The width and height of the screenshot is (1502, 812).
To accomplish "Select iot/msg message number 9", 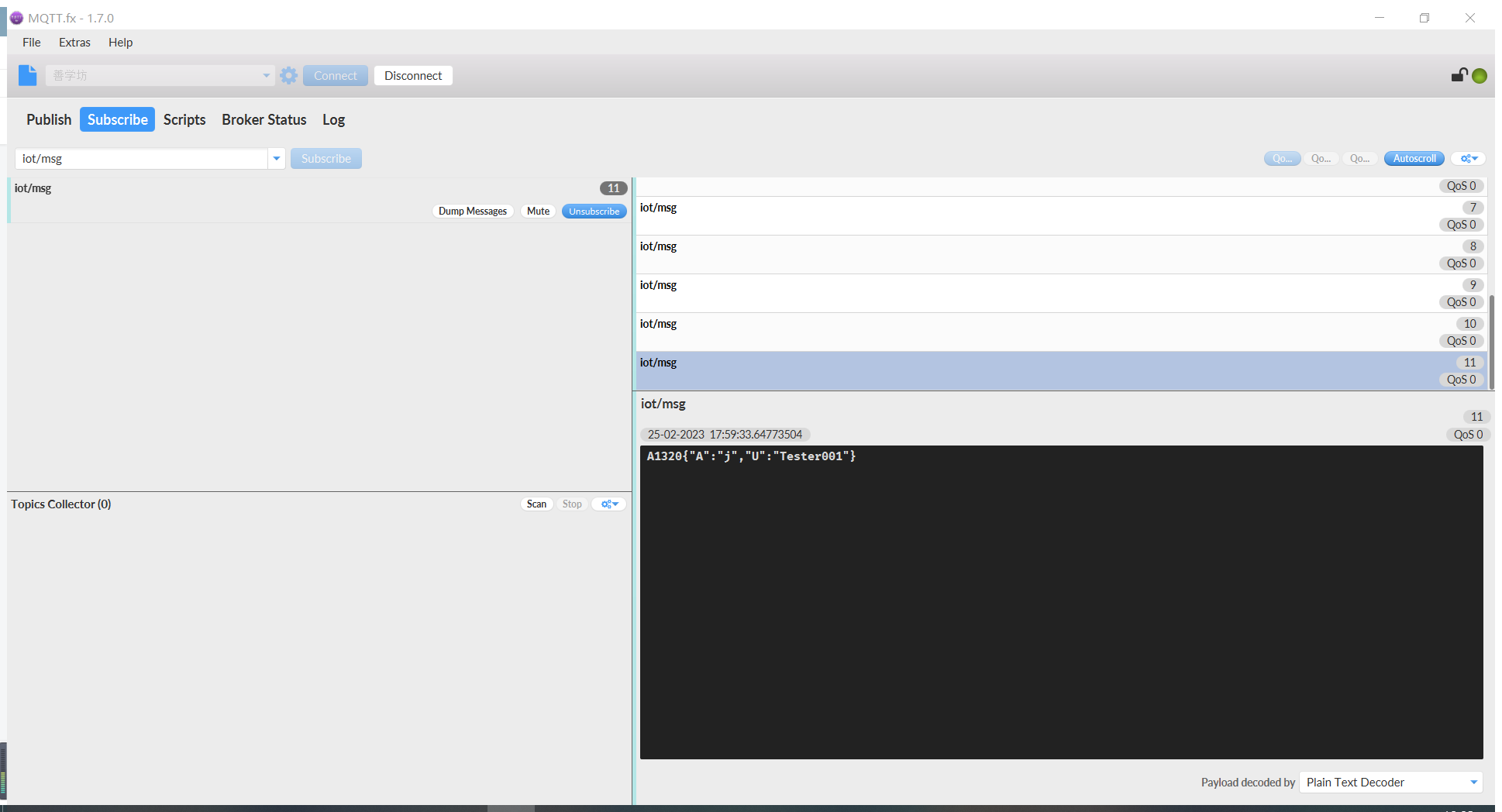I will (1061, 294).
